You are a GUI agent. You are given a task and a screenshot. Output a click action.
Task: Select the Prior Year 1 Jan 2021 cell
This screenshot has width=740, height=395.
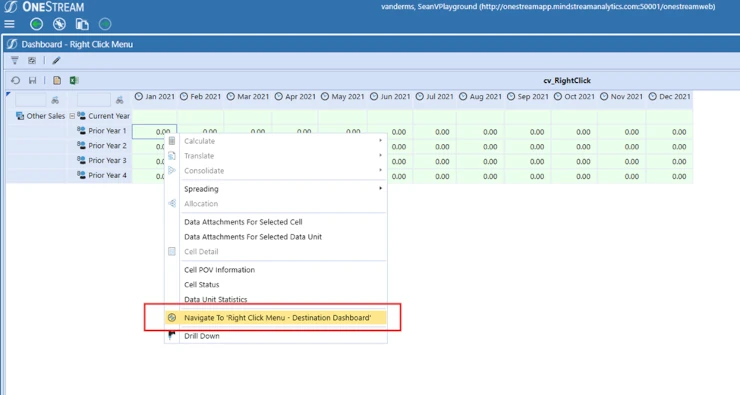click(x=155, y=132)
